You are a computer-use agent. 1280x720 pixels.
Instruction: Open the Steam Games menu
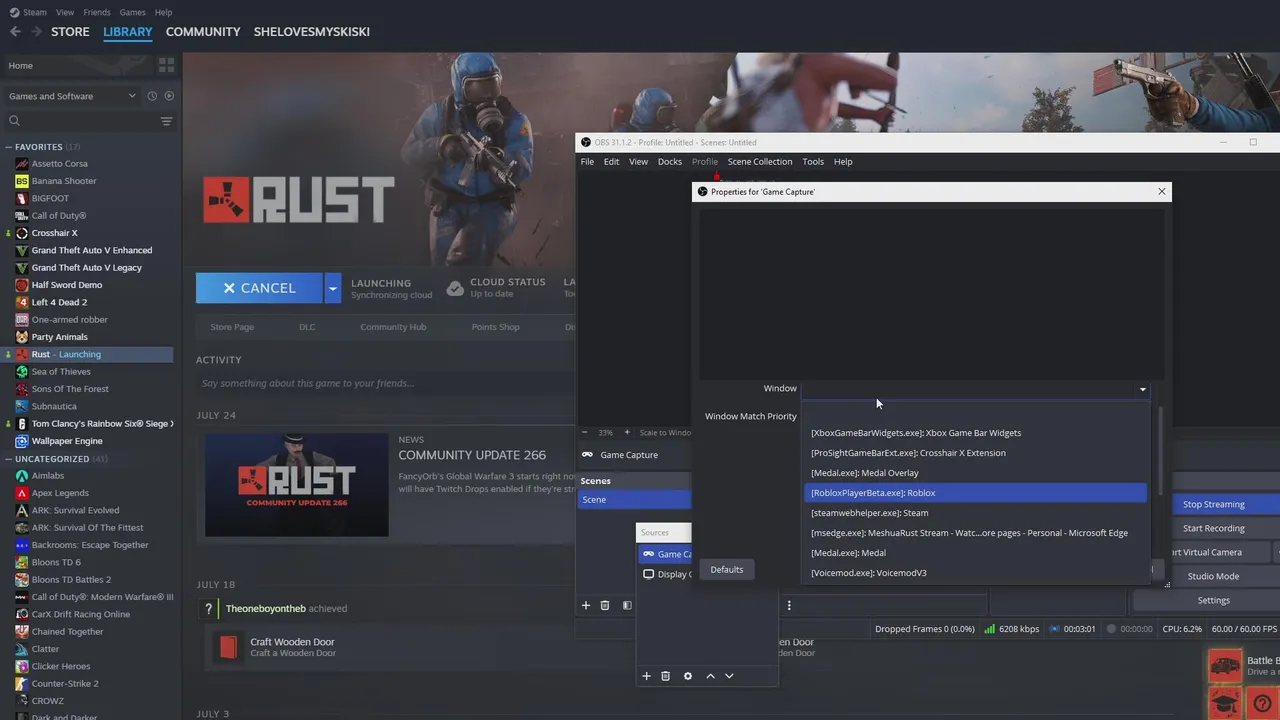(x=132, y=12)
